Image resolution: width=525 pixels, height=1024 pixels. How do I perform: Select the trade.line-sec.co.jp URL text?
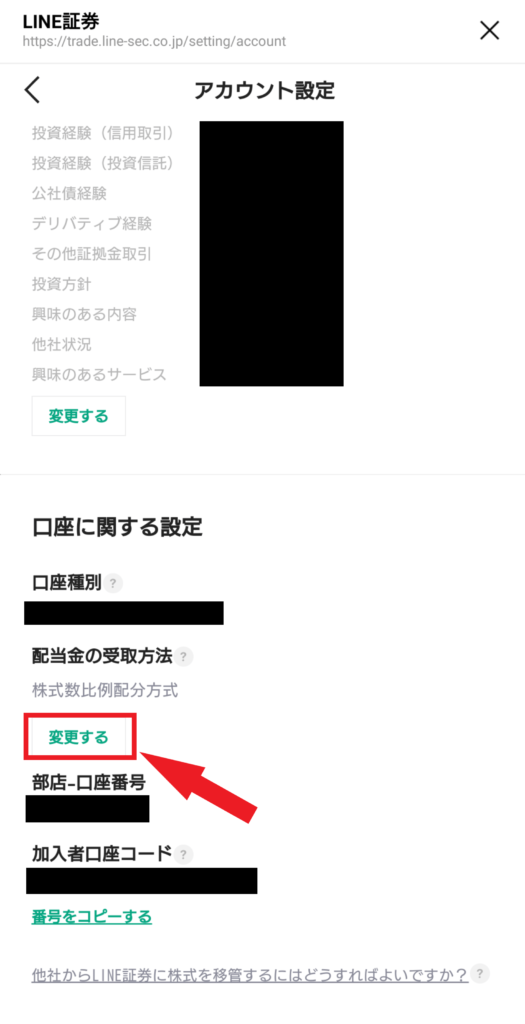pos(154,41)
